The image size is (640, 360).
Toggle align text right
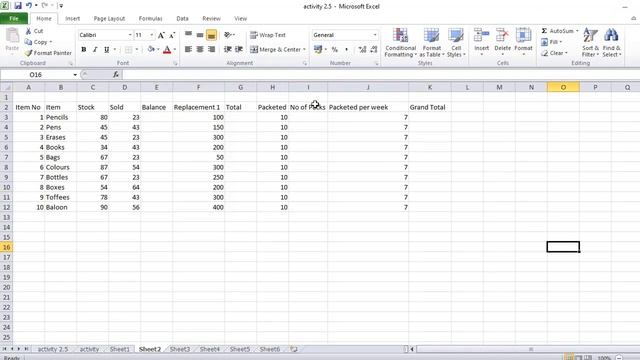[211, 49]
